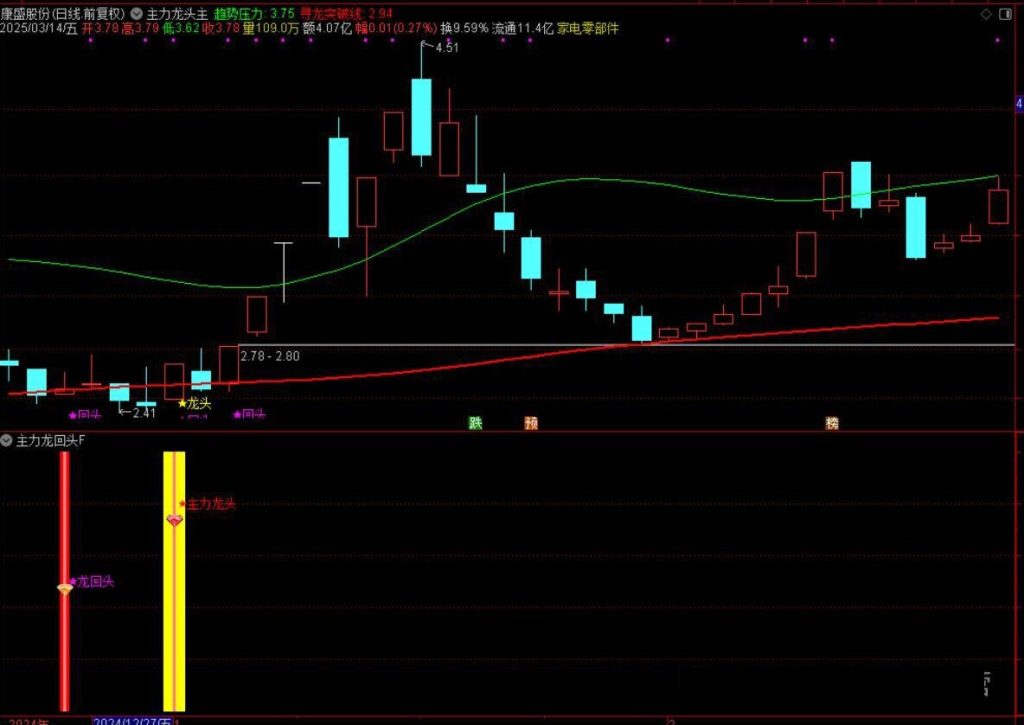This screenshot has width=1024, height=725.
Task: Click the 康盛股份 stock name title
Action: tap(28, 14)
